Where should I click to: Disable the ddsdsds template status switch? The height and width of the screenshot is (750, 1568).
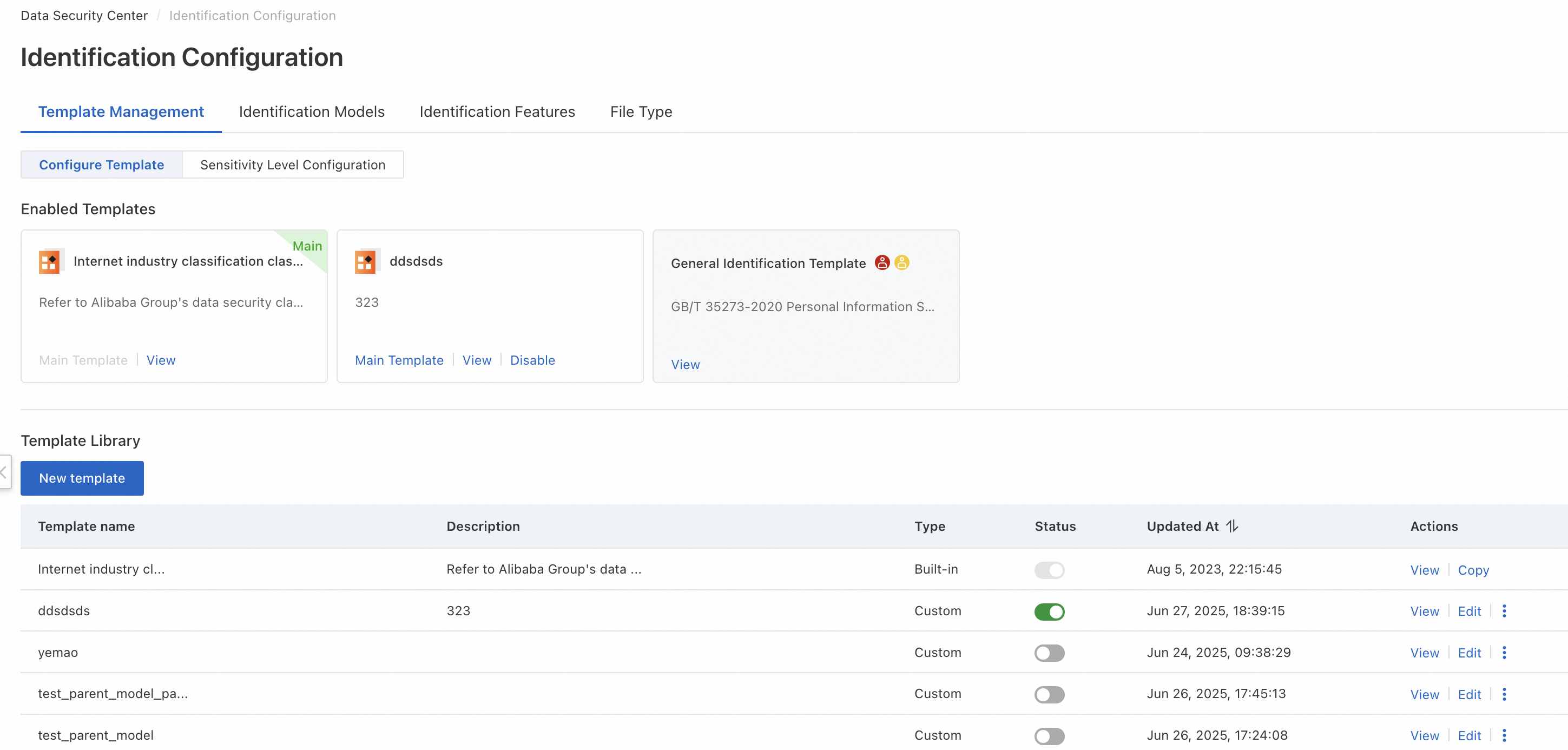point(1049,611)
